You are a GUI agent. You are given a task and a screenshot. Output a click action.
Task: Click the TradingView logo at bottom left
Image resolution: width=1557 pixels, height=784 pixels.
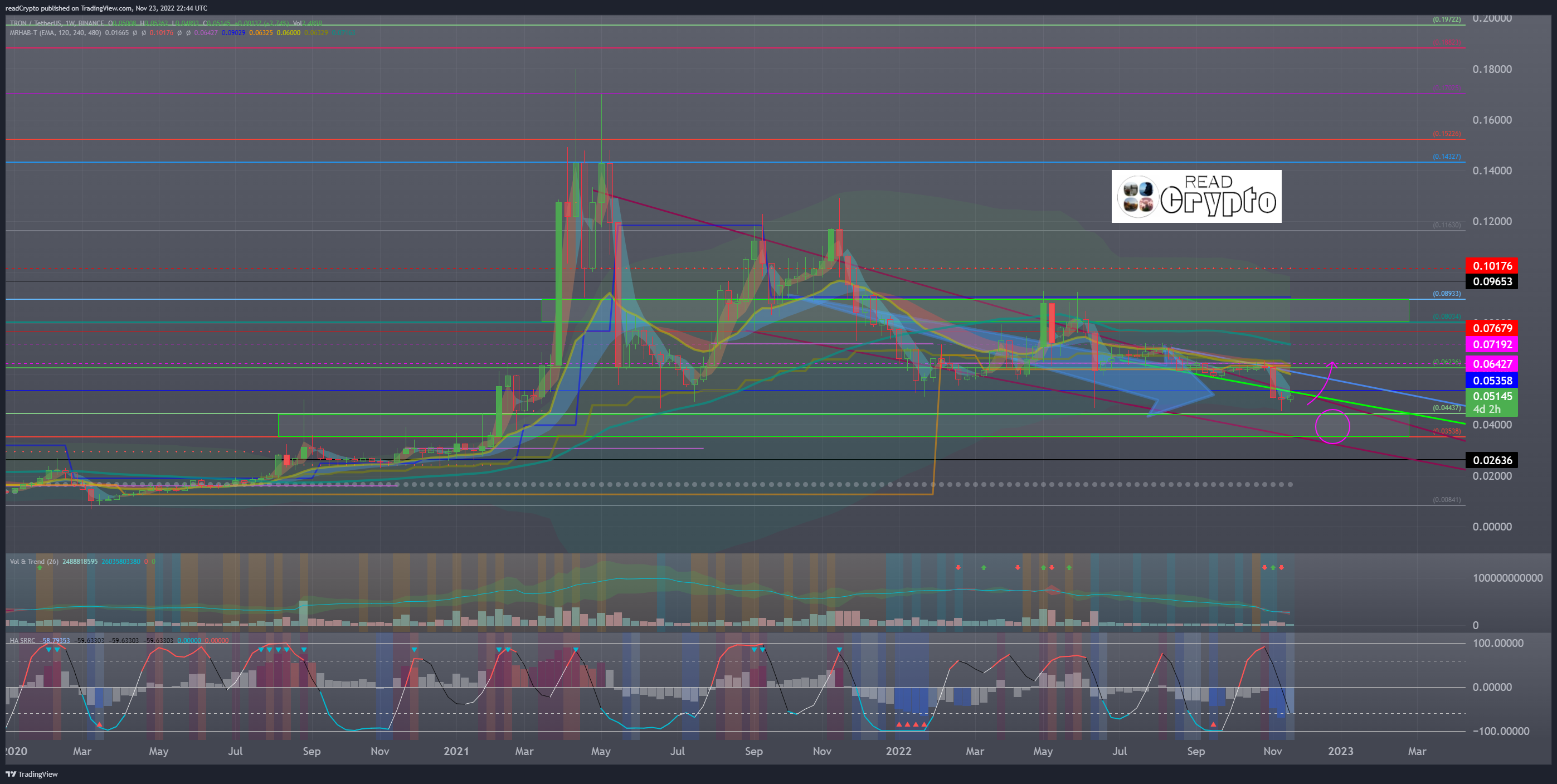(31, 774)
